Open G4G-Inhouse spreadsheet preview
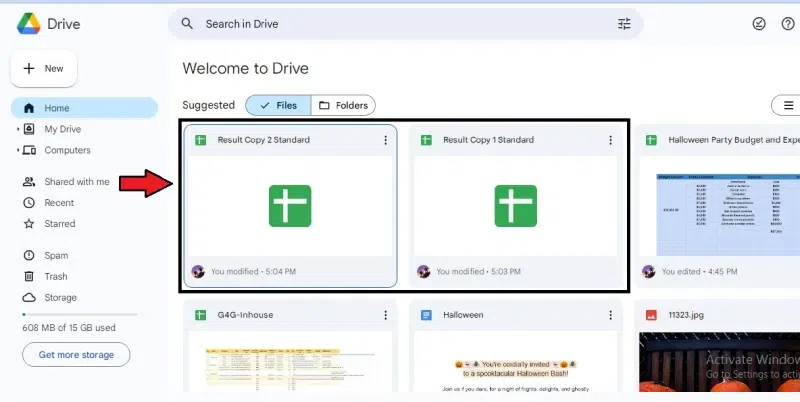 [290, 361]
